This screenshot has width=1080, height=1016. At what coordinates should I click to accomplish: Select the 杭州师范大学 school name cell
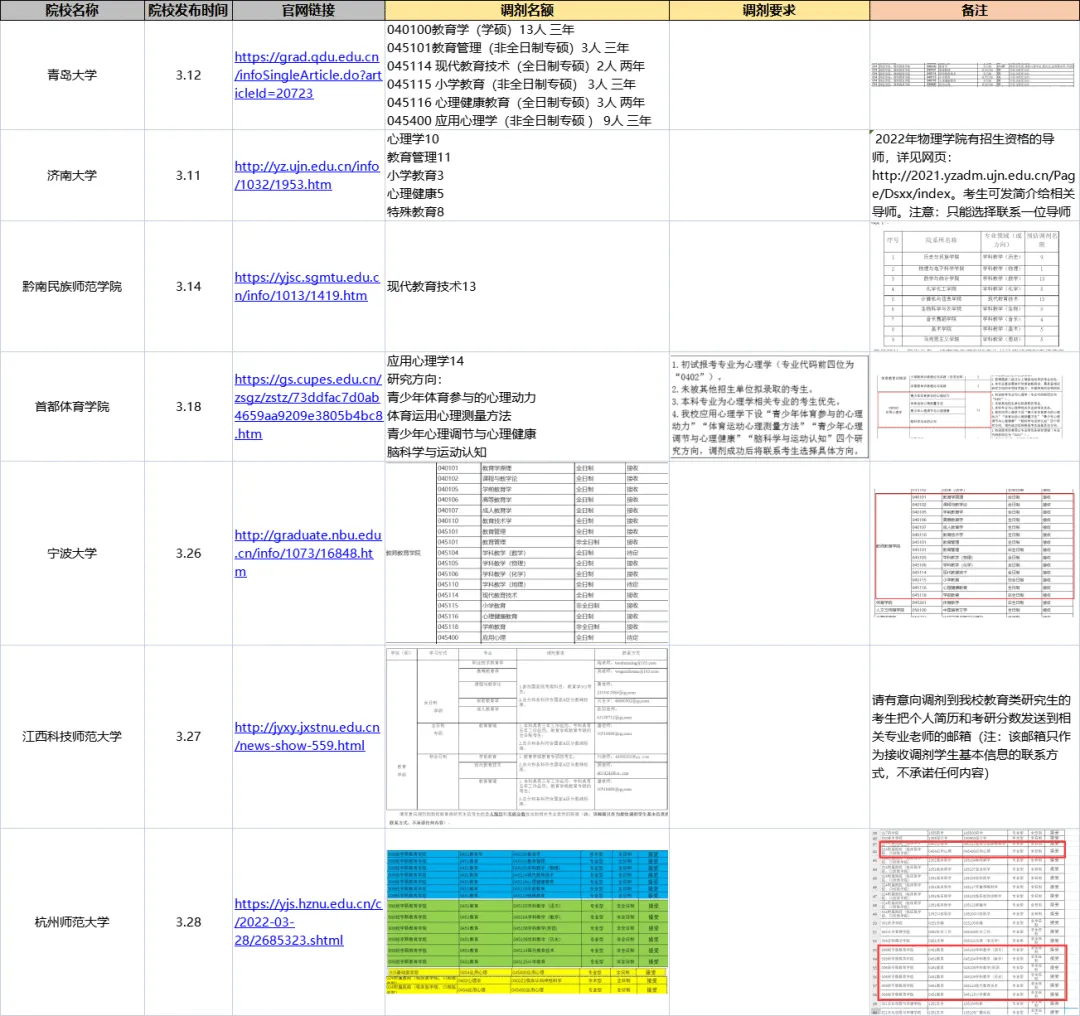click(72, 922)
